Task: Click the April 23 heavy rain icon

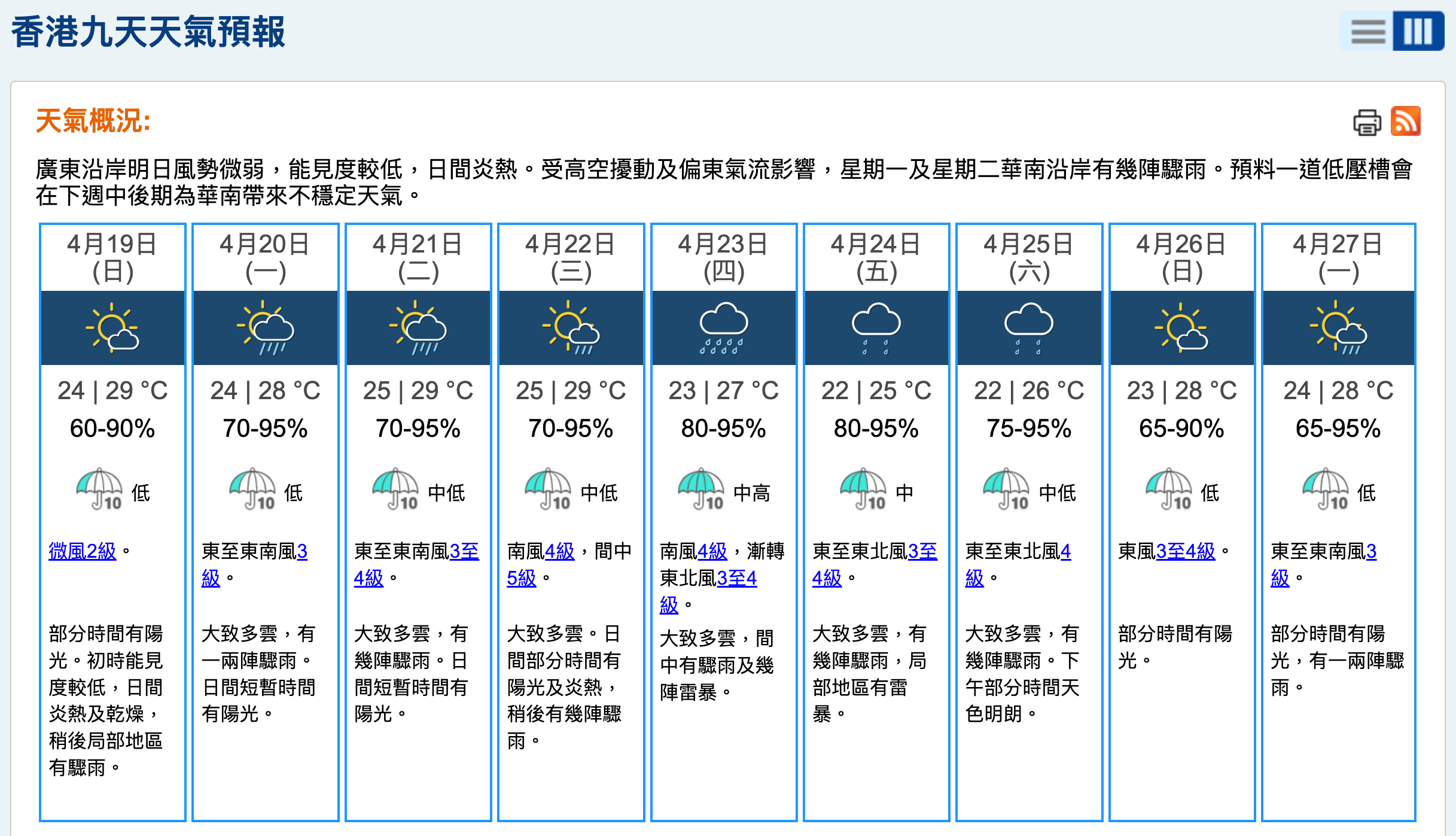Action: pos(724,328)
